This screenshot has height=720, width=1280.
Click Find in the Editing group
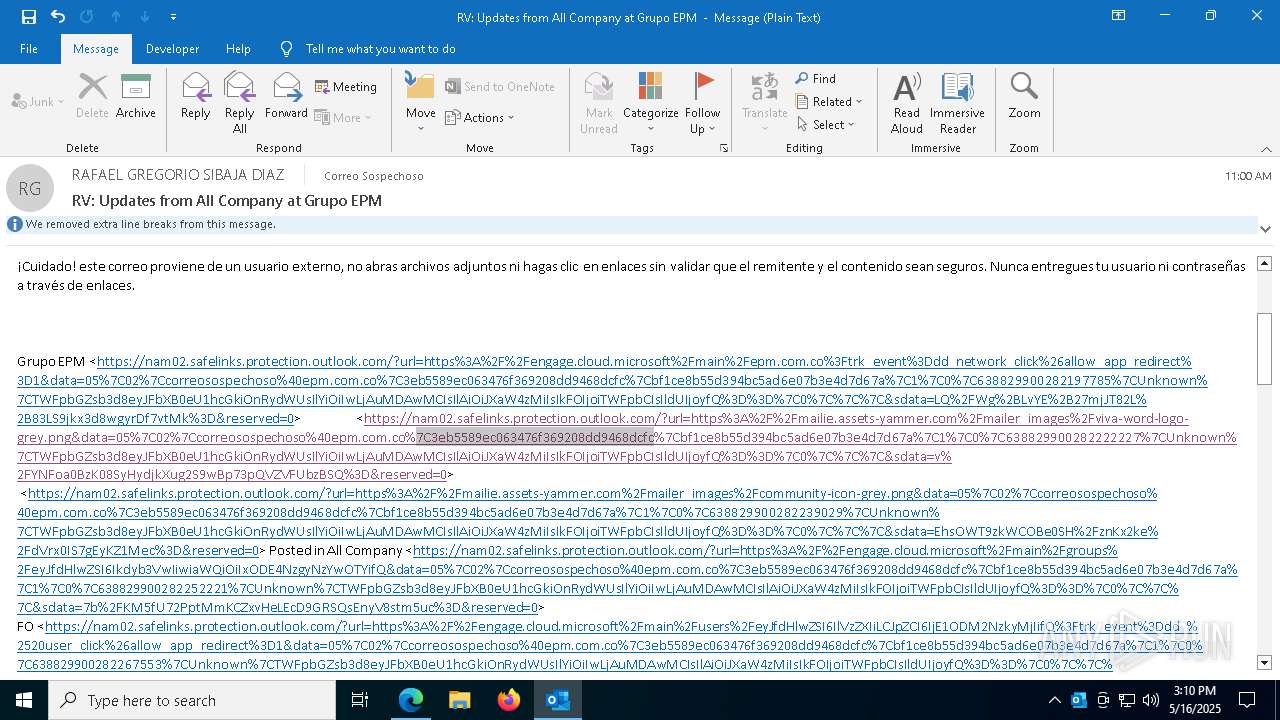coord(816,78)
